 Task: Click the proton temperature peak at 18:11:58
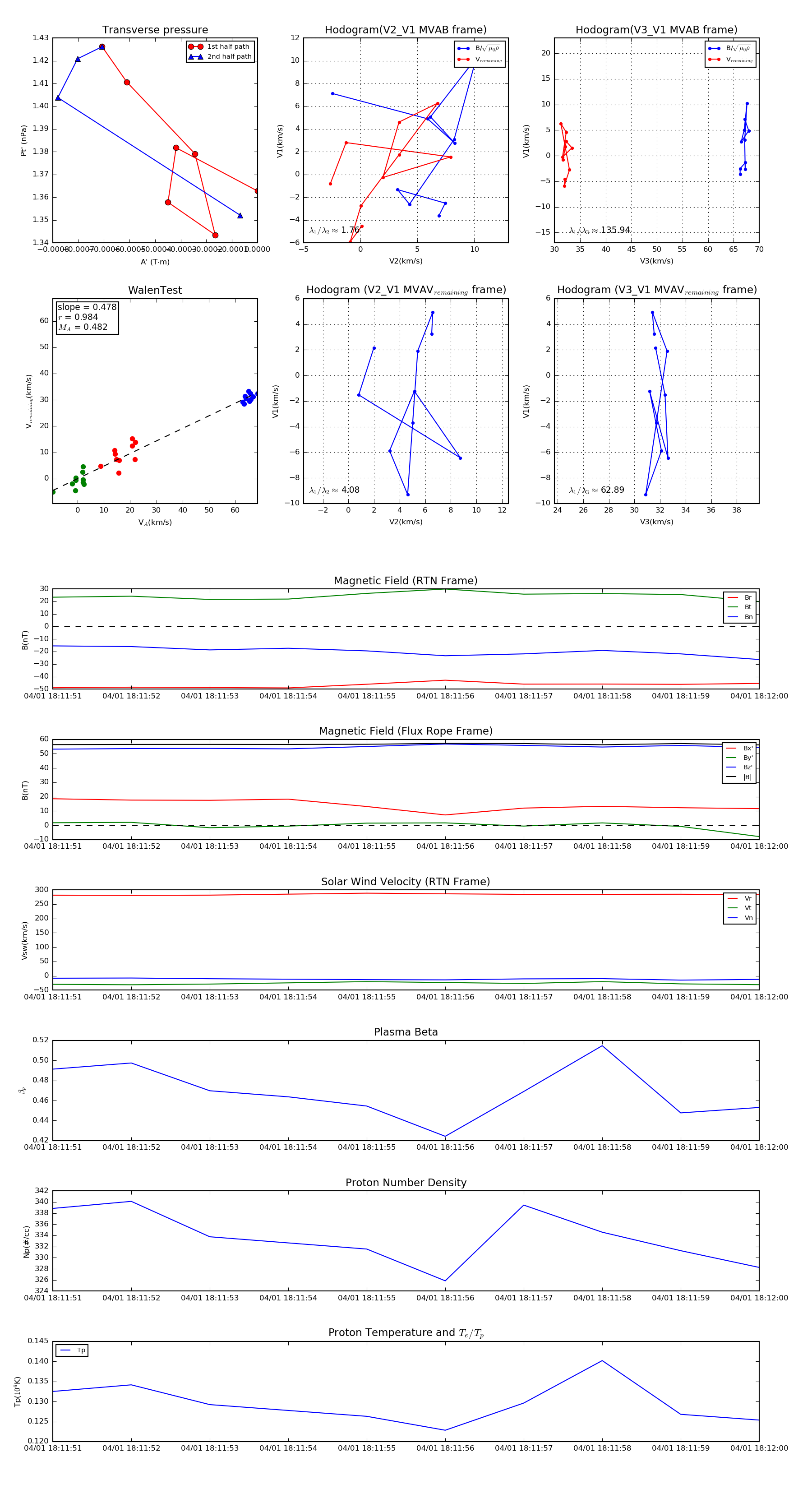pos(602,1361)
